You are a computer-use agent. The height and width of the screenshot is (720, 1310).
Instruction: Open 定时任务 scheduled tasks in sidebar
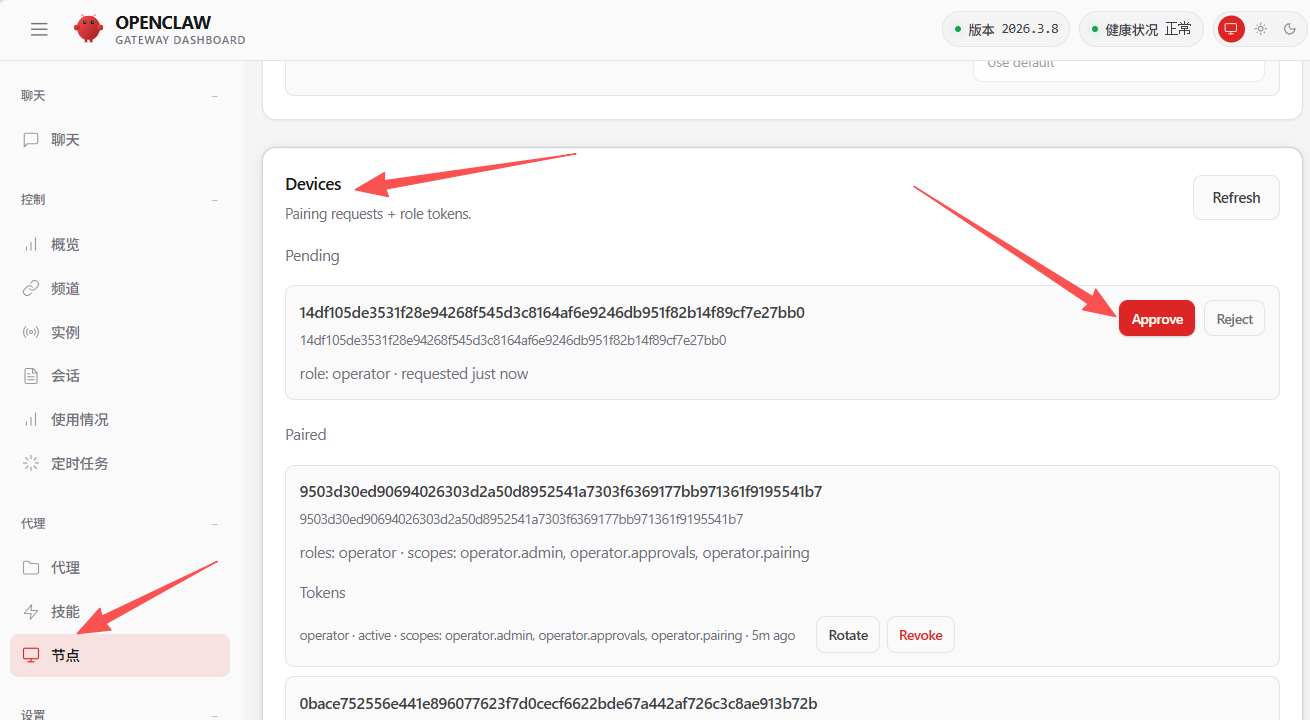pos(79,464)
